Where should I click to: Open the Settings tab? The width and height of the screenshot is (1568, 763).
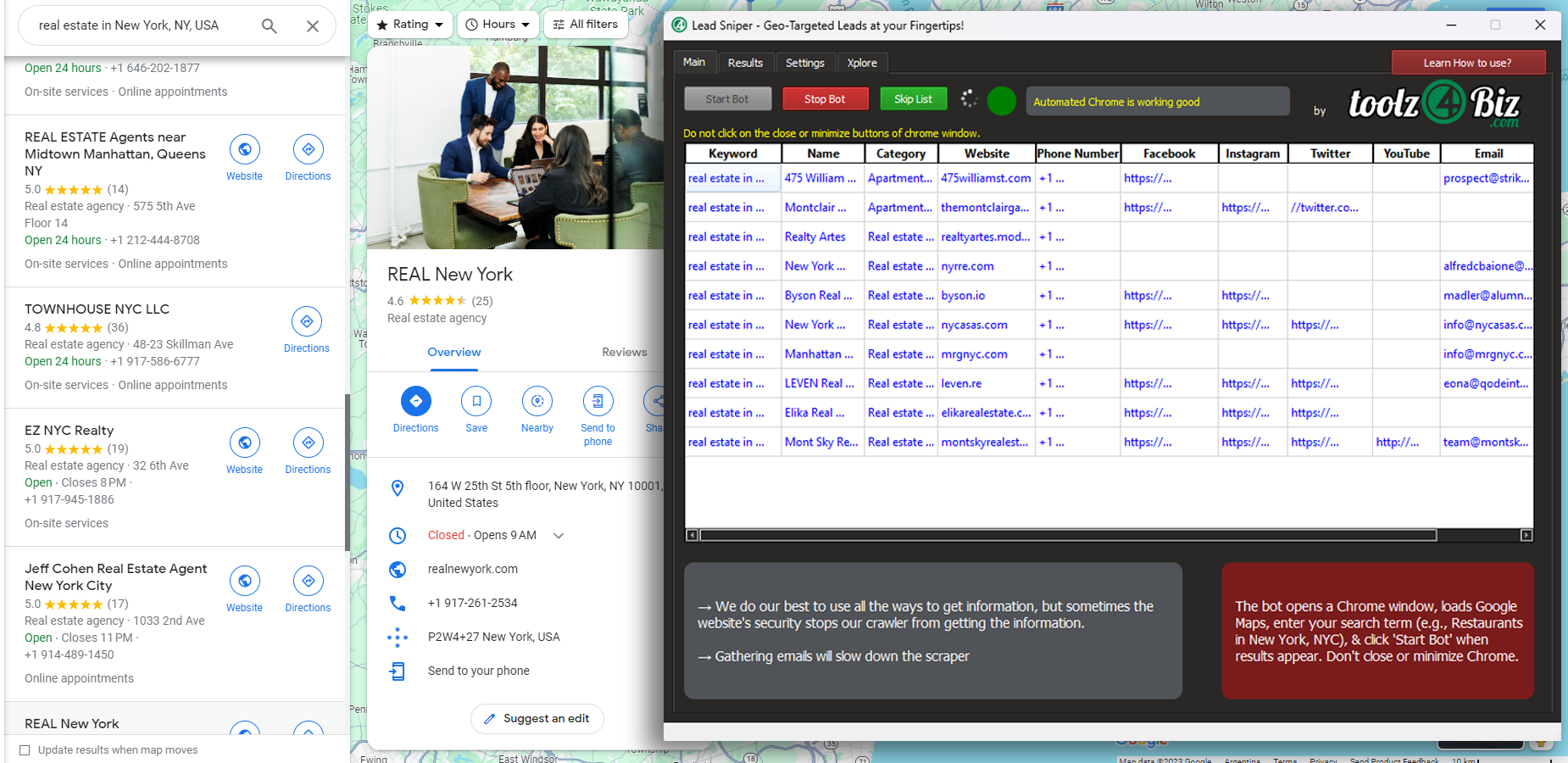click(804, 63)
